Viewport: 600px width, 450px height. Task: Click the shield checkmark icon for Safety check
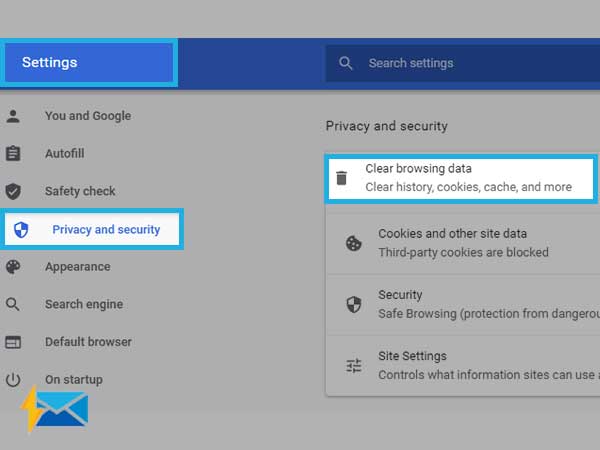(13, 191)
